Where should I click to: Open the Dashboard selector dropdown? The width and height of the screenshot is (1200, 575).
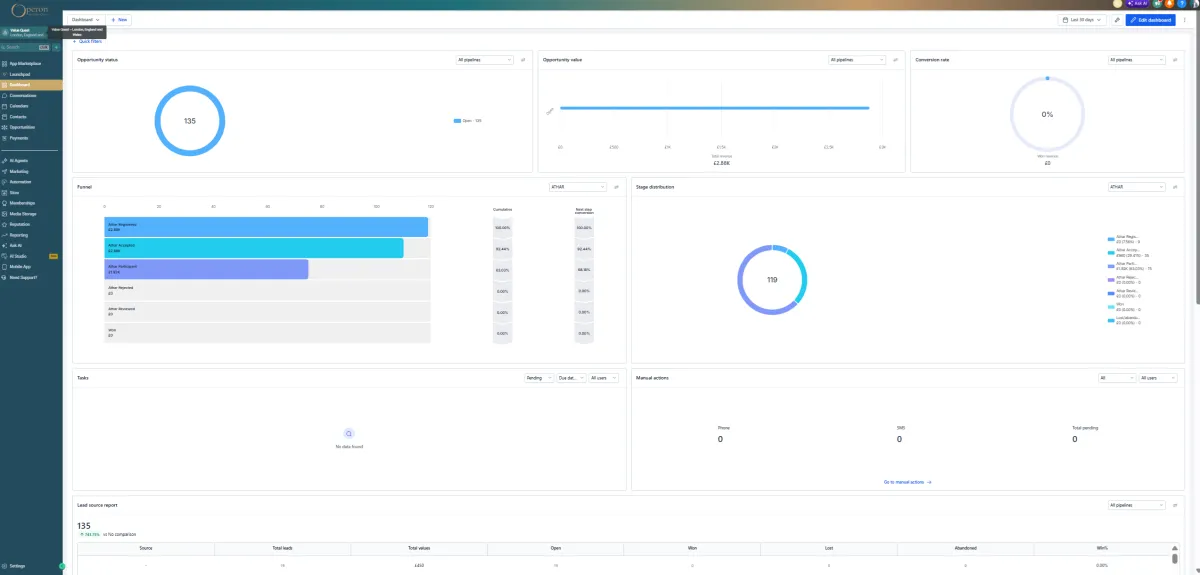click(86, 20)
